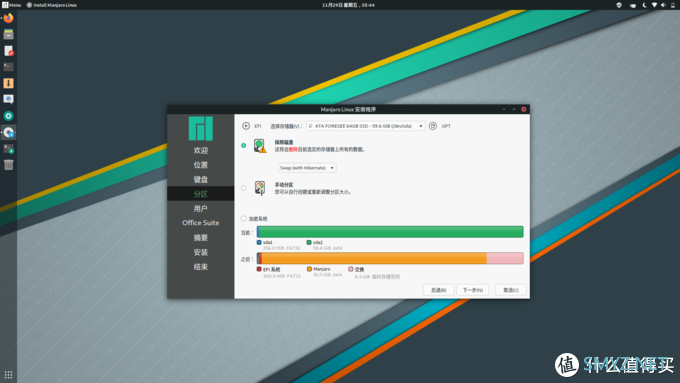
Task: Enable the encrypt system (加密系统) checkbox
Action: click(244, 219)
